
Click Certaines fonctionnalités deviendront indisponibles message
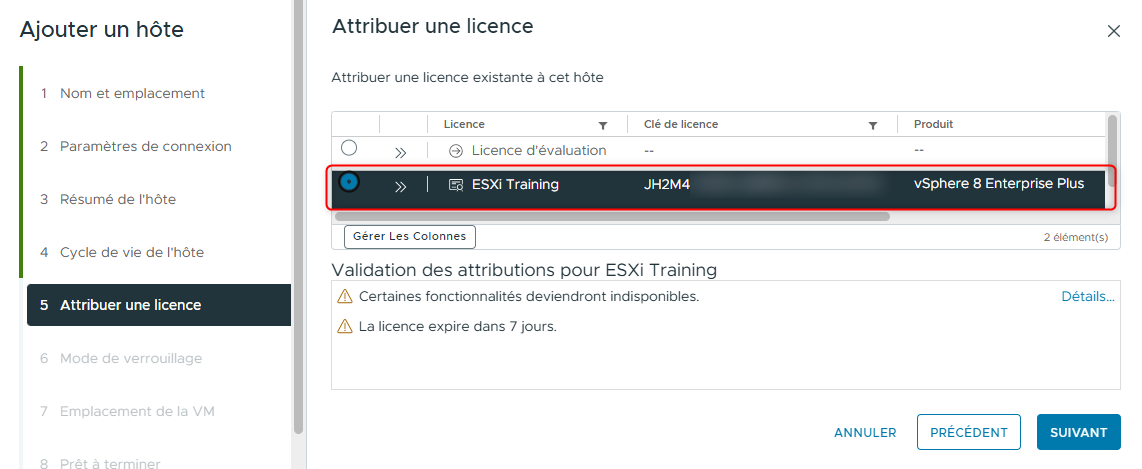click(529, 297)
